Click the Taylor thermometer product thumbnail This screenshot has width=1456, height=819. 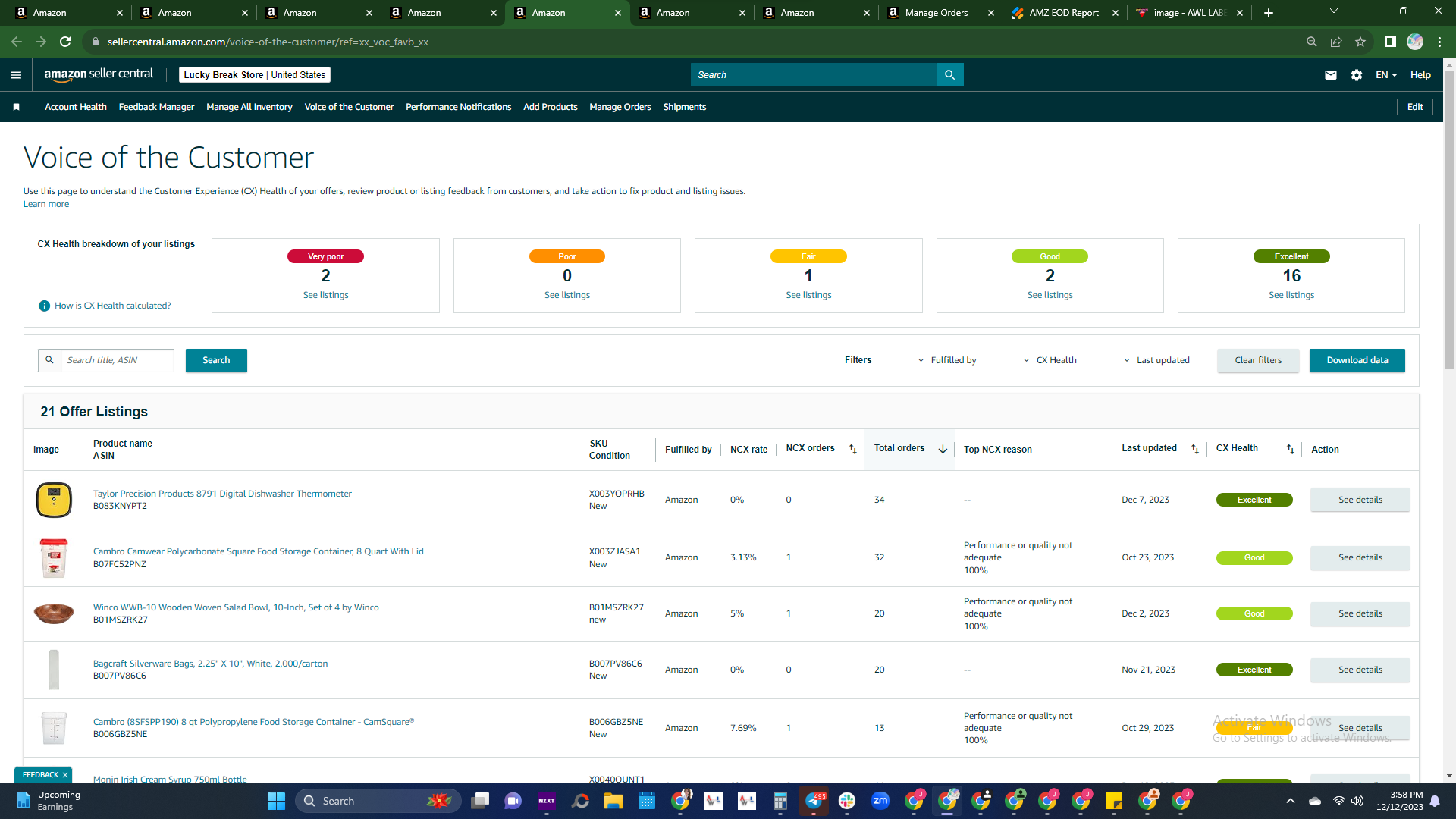pyautogui.click(x=54, y=500)
